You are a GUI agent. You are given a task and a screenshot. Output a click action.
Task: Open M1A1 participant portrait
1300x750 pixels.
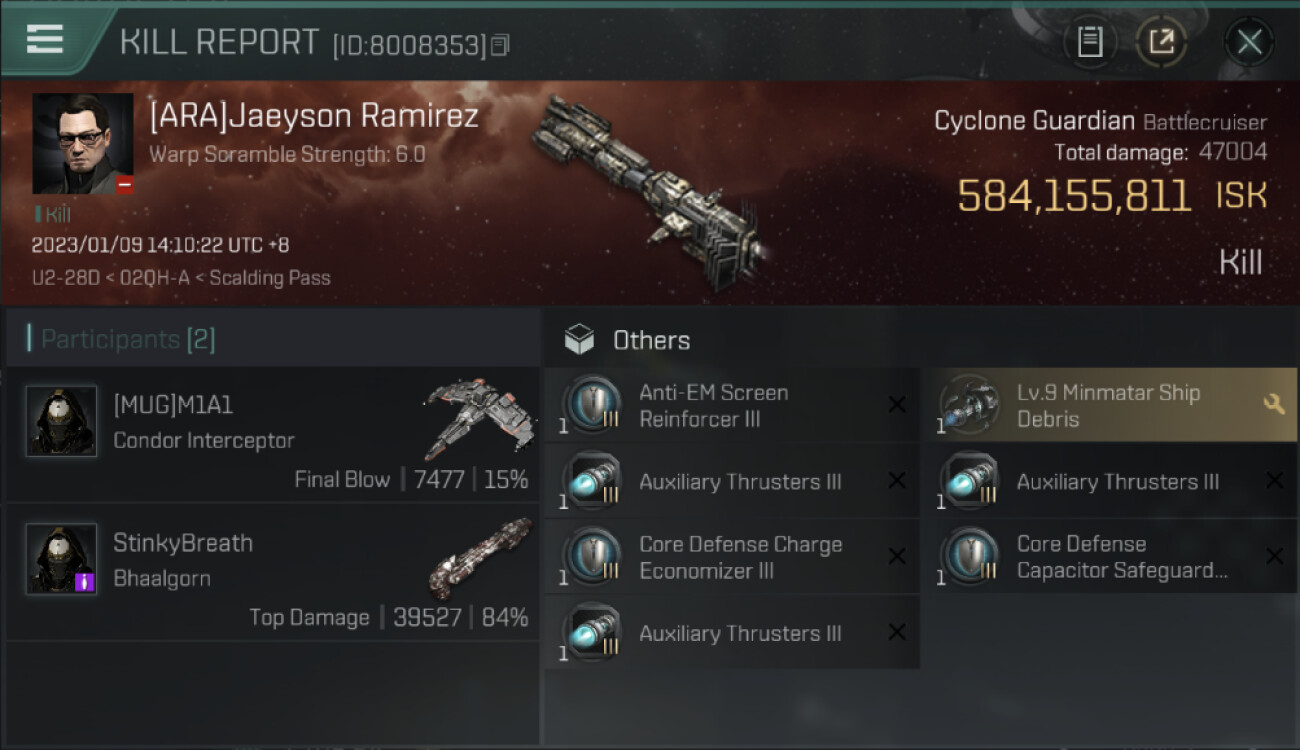click(62, 421)
